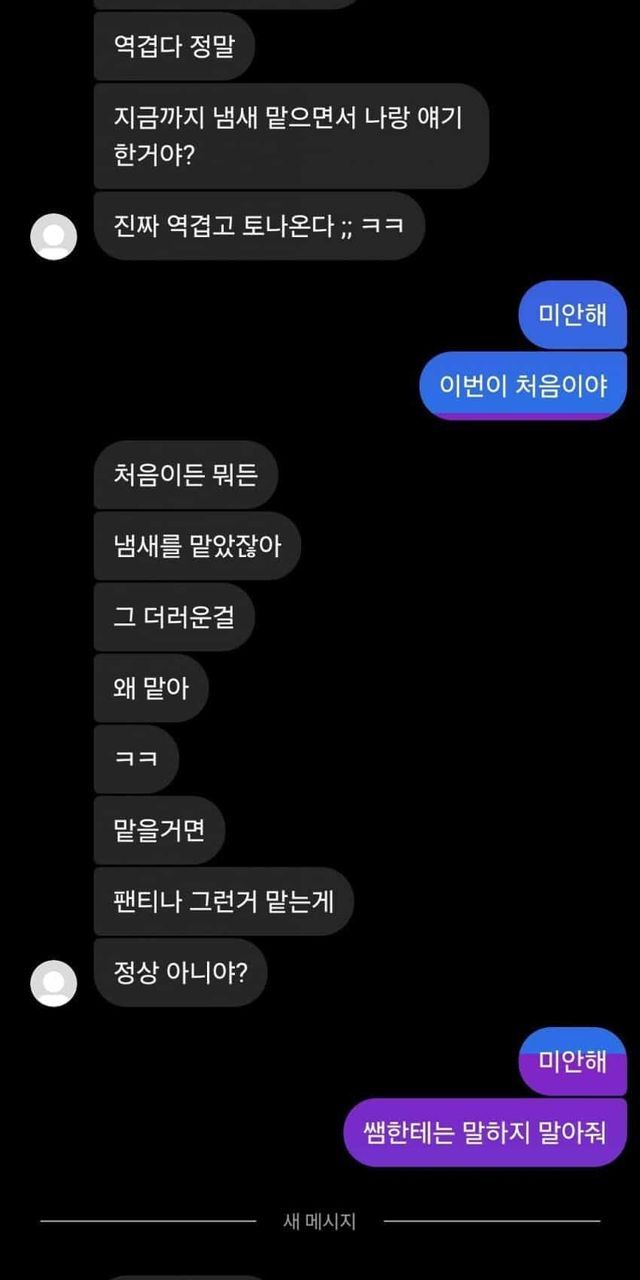The height and width of the screenshot is (1280, 640).
Task: Select the '처음이든 뭐든' message
Action: pyautogui.click(x=185, y=474)
